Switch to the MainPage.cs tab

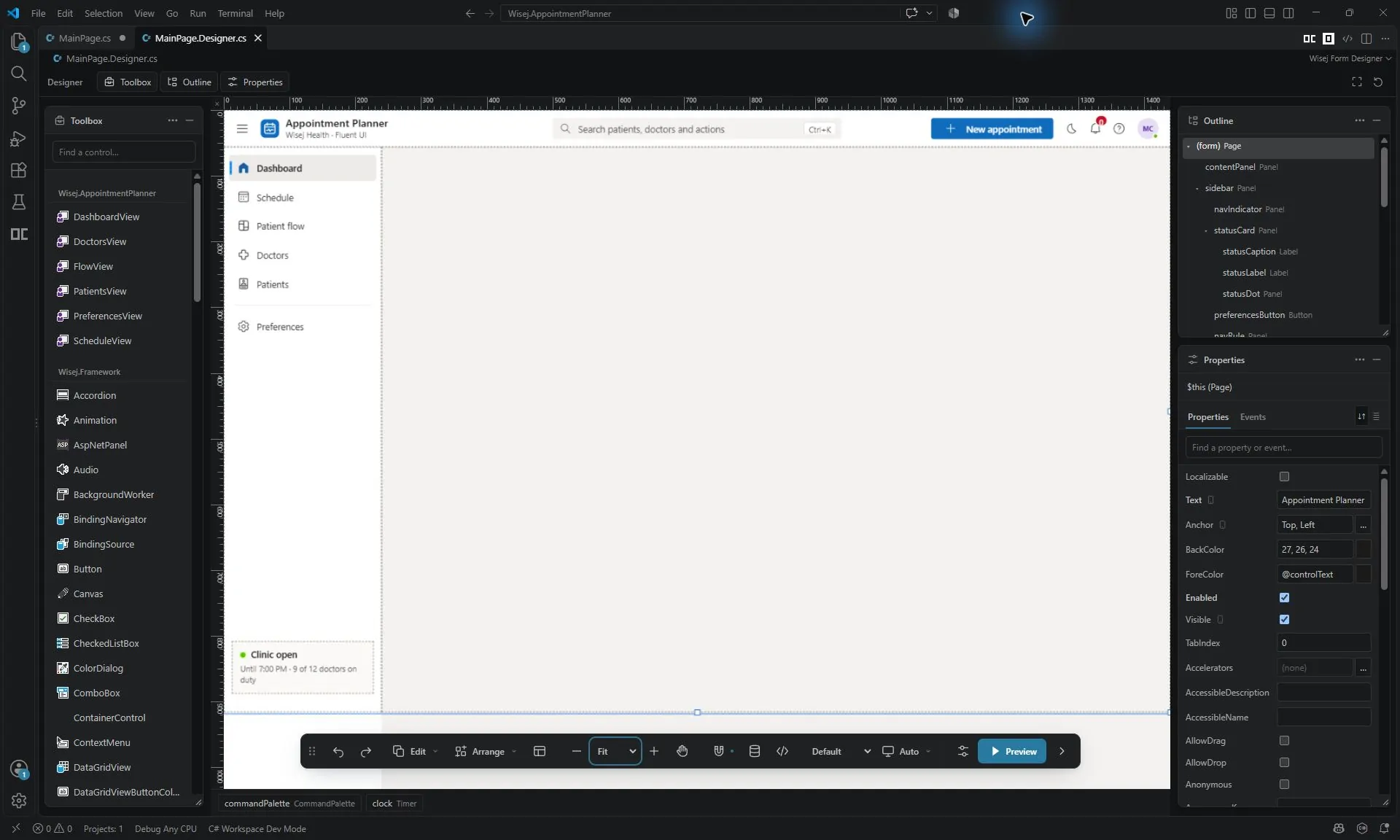point(85,38)
